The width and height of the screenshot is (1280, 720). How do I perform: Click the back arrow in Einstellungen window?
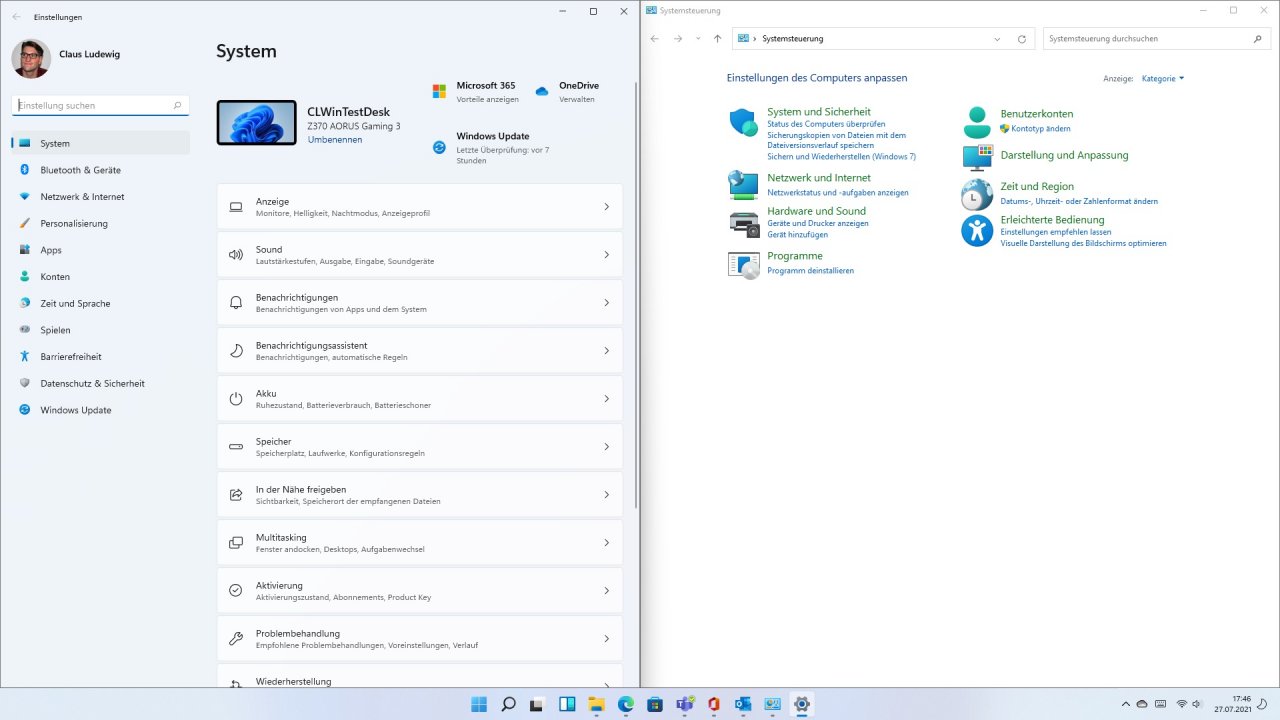click(16, 17)
